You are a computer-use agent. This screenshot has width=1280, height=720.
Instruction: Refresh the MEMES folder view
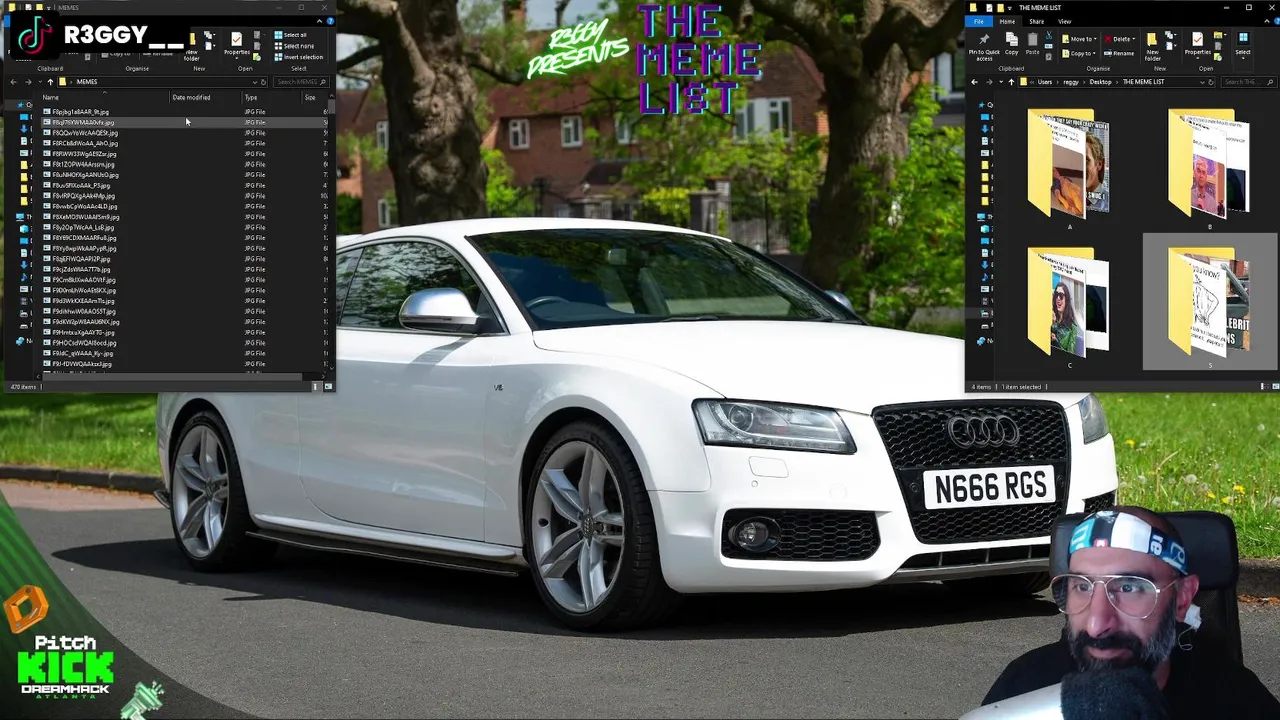tap(263, 82)
